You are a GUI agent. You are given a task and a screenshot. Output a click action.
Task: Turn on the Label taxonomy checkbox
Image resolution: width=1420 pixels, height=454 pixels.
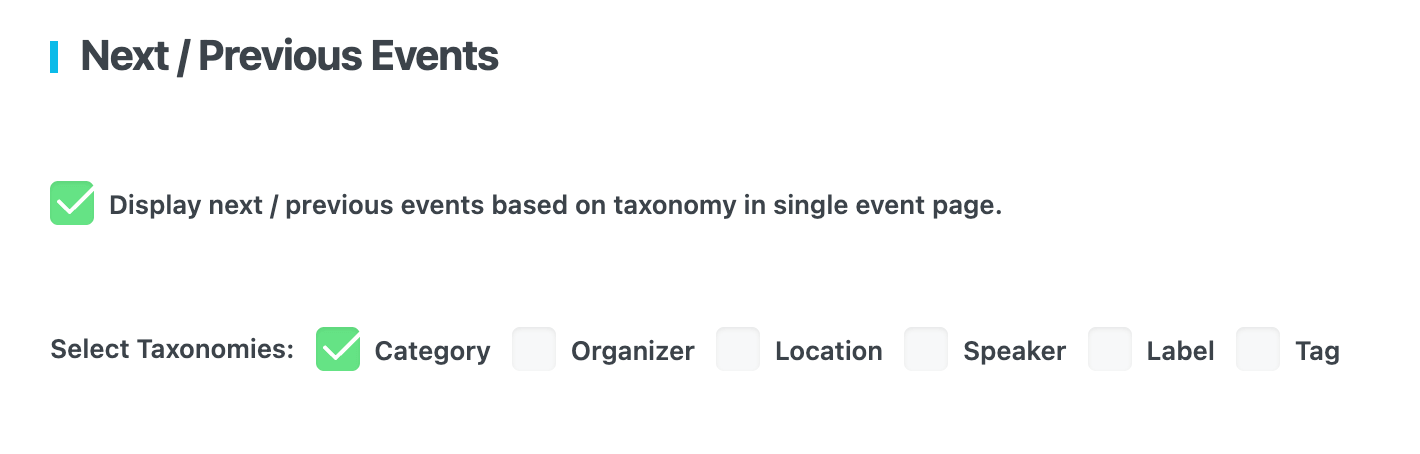point(1110,350)
